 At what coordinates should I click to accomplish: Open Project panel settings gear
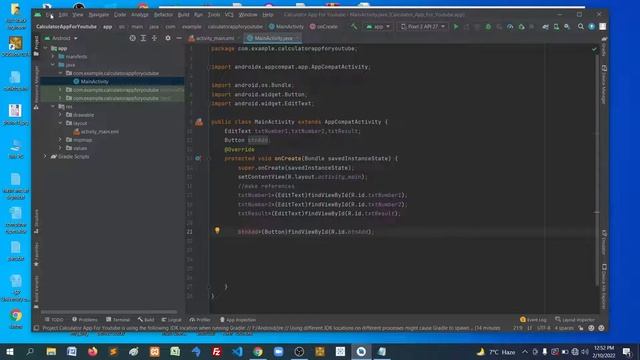point(168,38)
